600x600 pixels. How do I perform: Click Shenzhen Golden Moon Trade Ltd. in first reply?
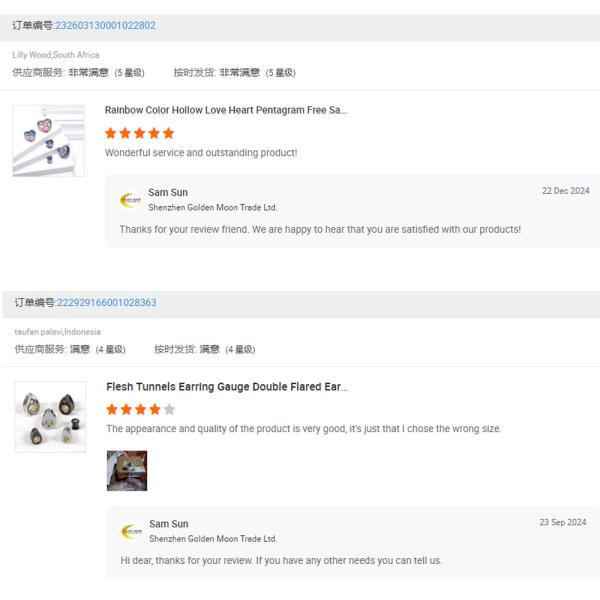[213, 208]
